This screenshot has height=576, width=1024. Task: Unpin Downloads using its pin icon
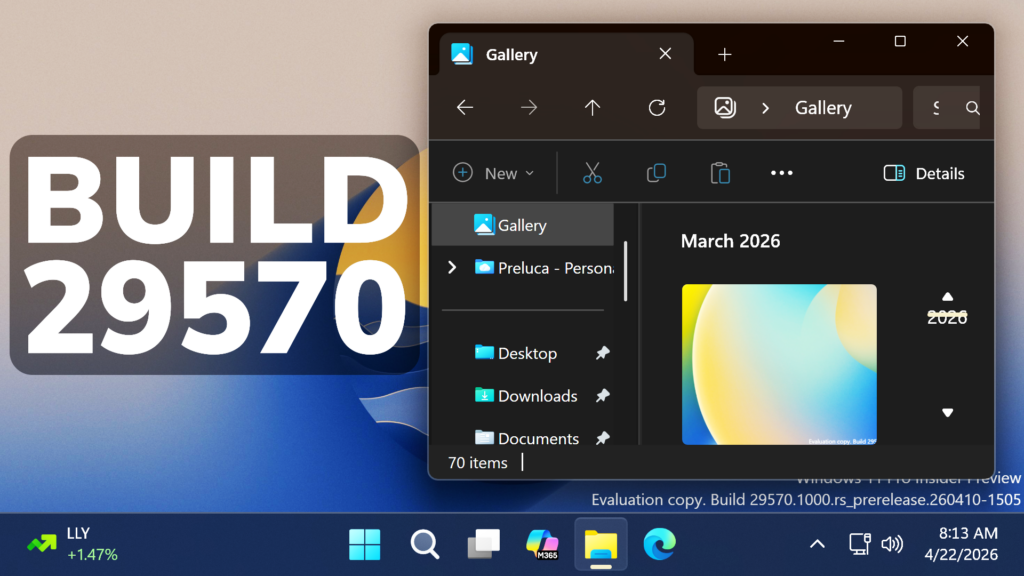tap(602, 396)
